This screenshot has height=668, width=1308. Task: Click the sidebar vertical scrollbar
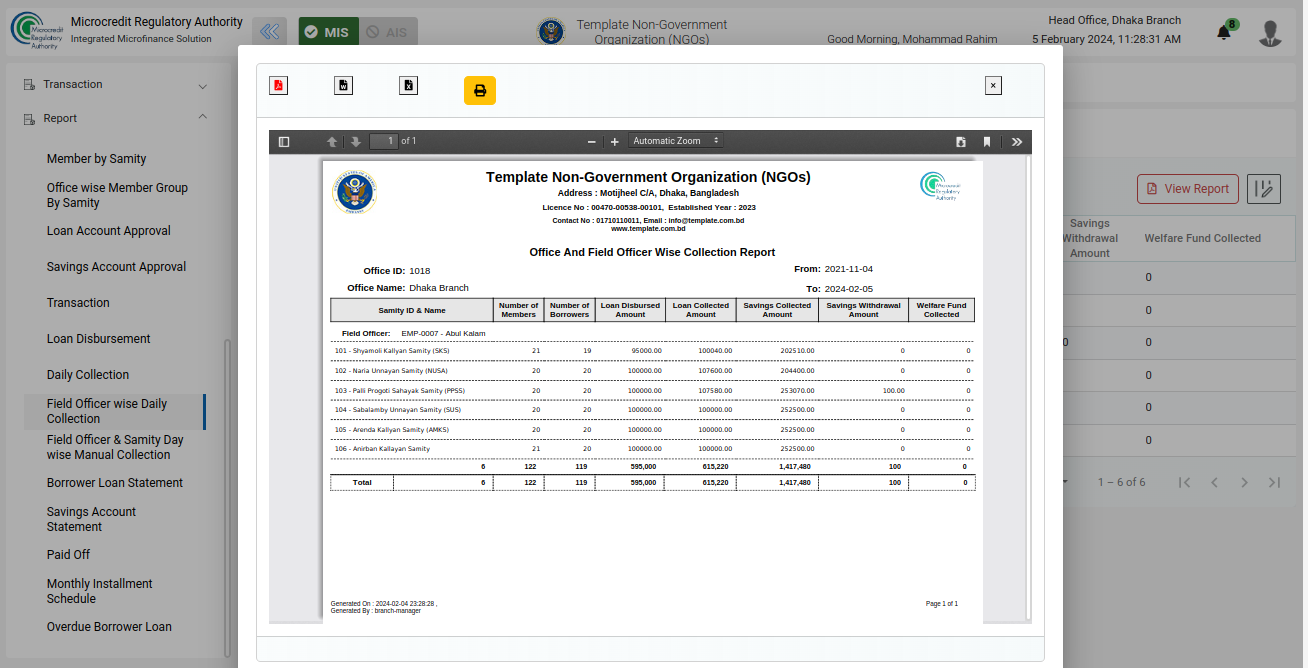click(x=227, y=498)
